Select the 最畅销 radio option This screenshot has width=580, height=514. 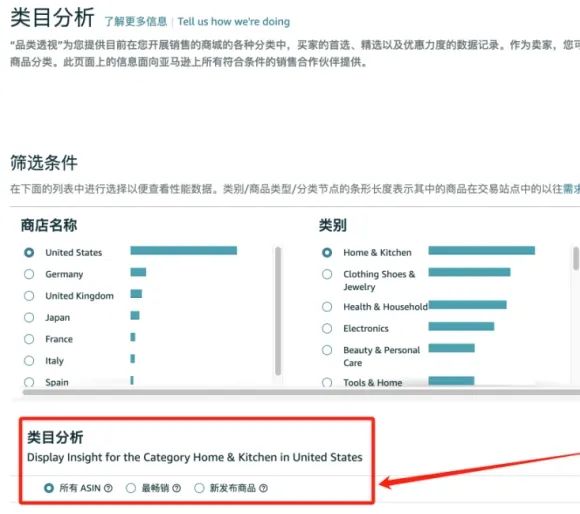point(131,488)
